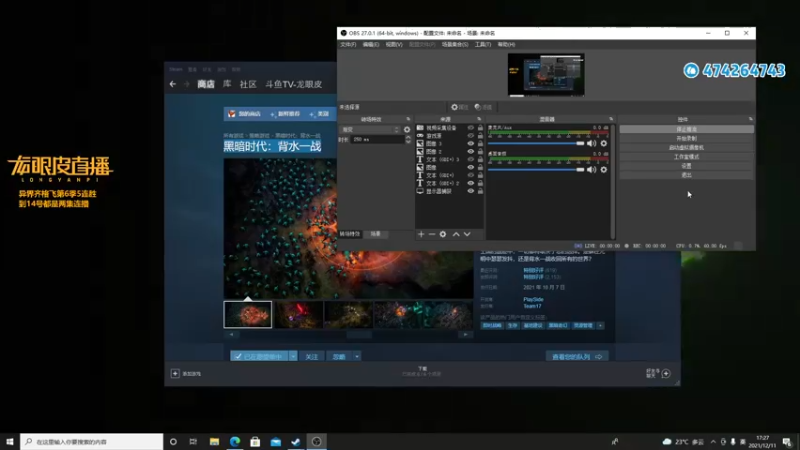The image size is (800, 450).
Task: Toggle lock on 游戏源 source
Action: 480,136
